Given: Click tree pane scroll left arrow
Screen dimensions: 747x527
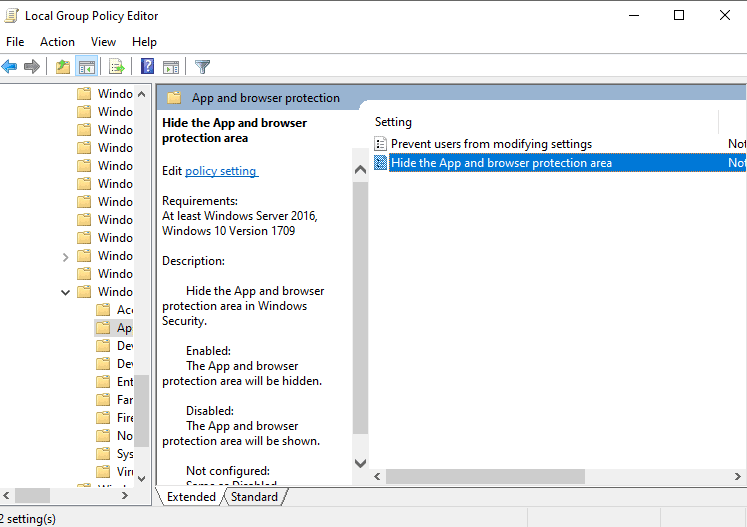Looking at the screenshot, I should click(6, 496).
